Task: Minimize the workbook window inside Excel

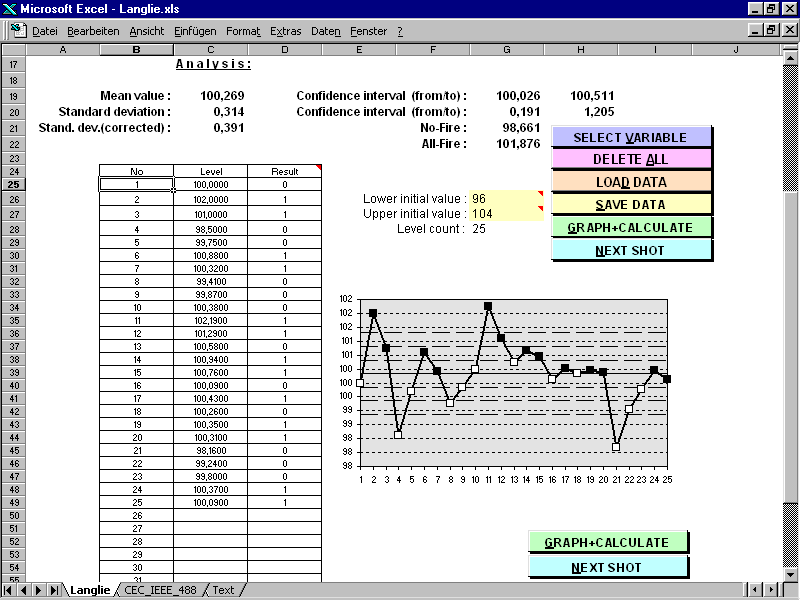Action: 756,31
